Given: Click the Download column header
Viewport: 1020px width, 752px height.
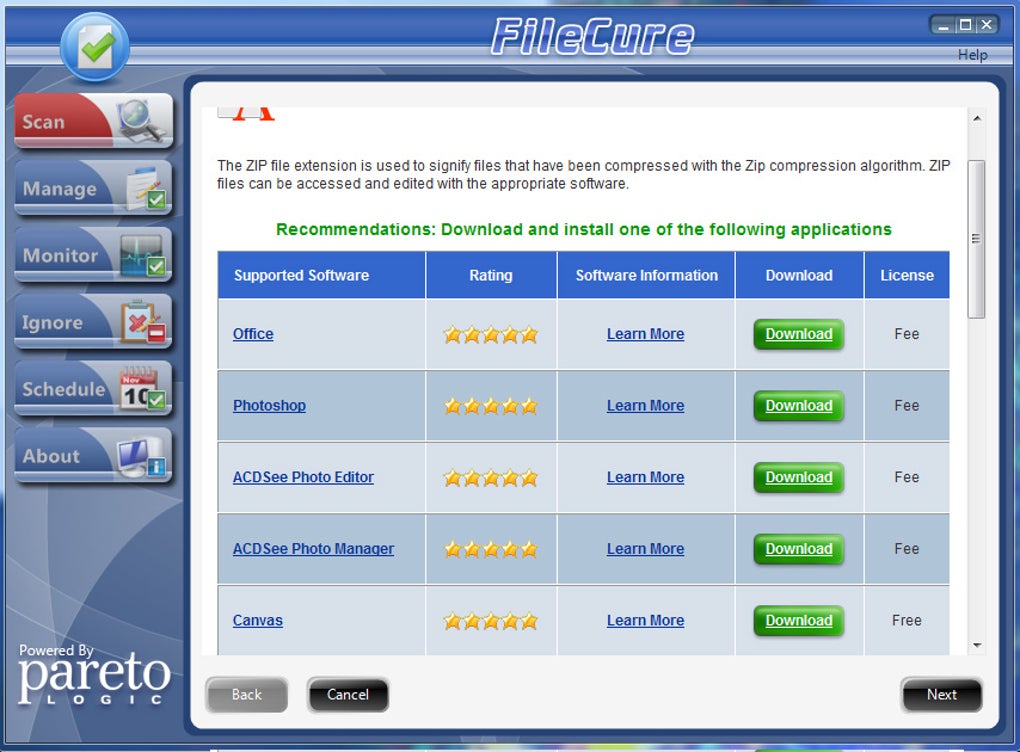Looking at the screenshot, I should [x=799, y=275].
